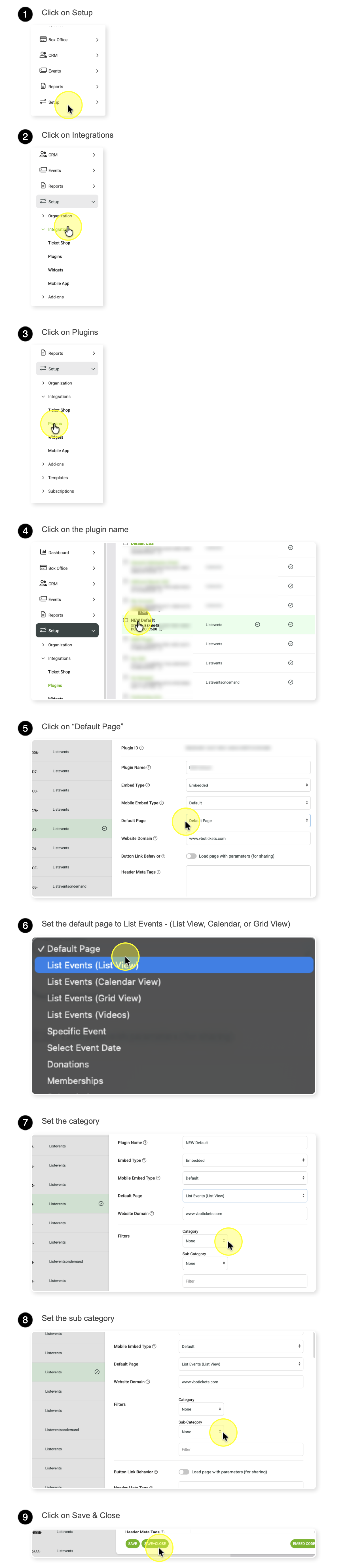The image size is (347, 1568).
Task: Click the Listeventsondemand row in step 5 list
Action: (72, 886)
